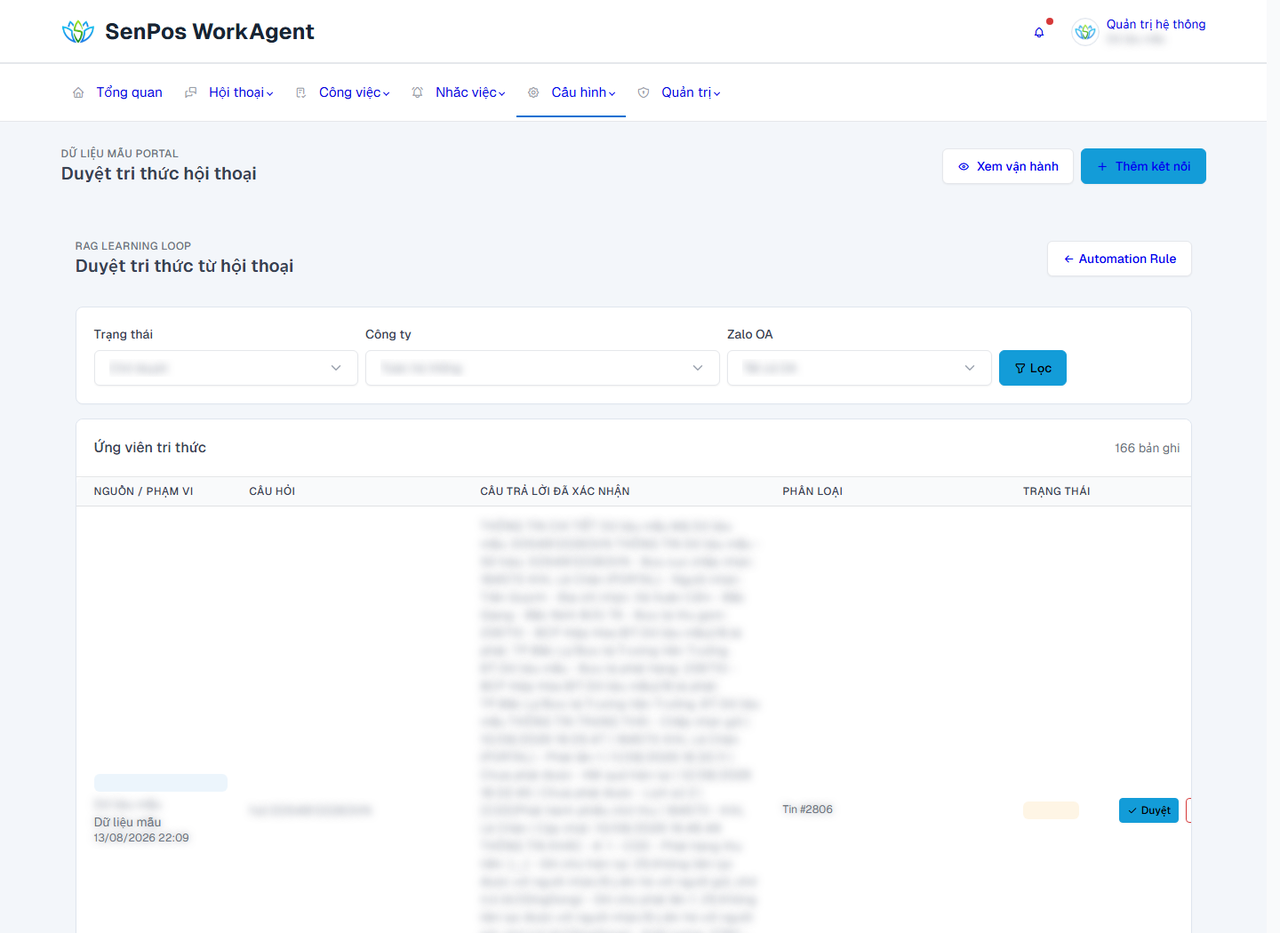
Task: Click the Xem vận hành button
Action: [1008, 167]
